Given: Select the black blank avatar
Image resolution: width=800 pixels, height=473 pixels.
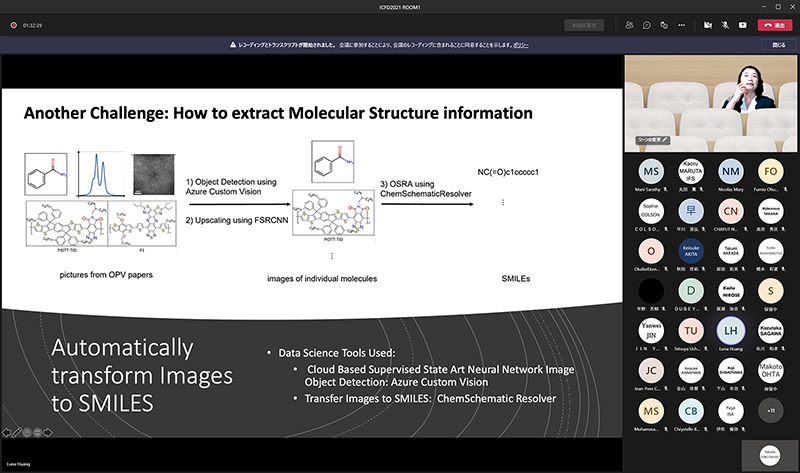Looking at the screenshot, I should pos(651,291).
